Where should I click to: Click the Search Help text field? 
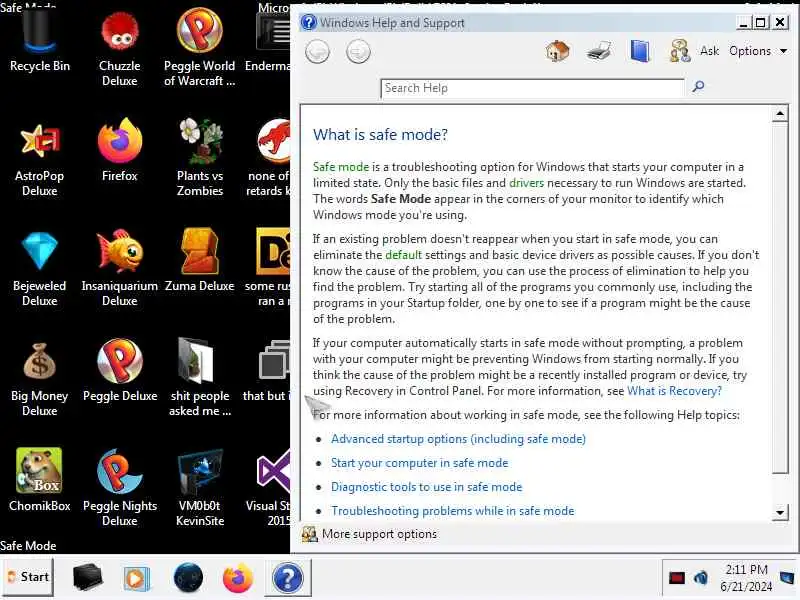[532, 88]
